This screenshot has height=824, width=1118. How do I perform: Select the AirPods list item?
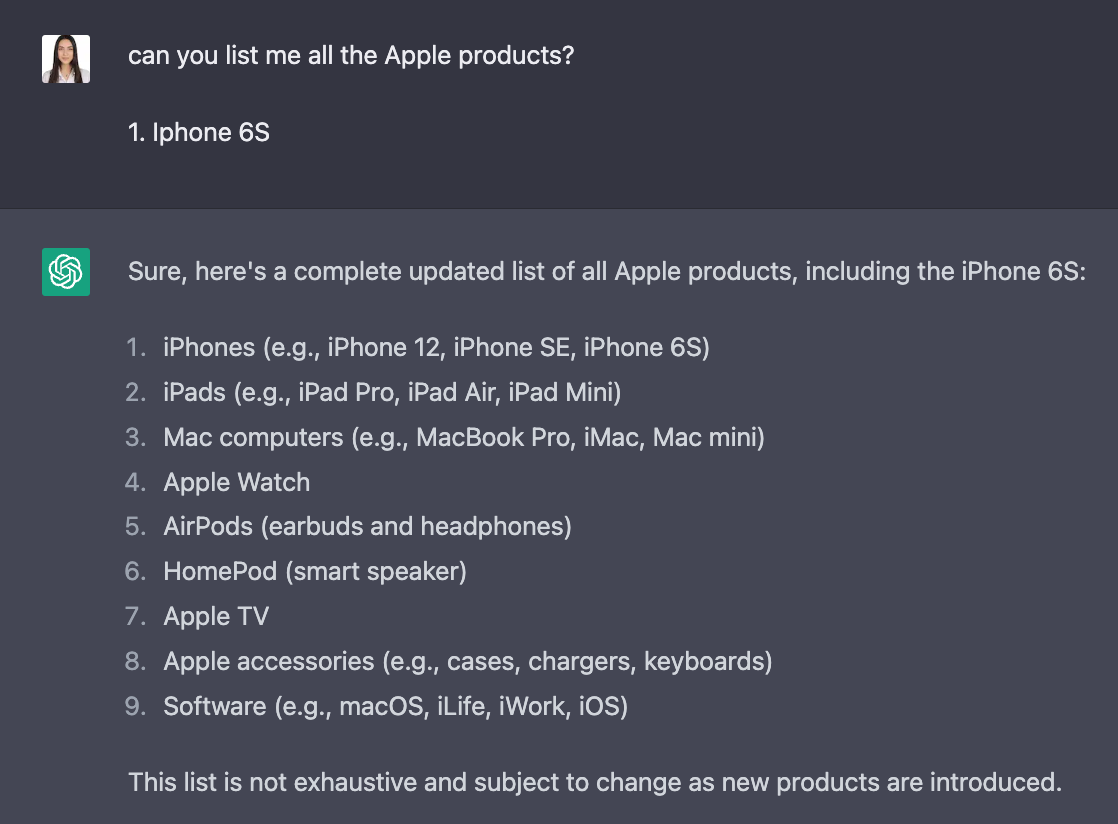point(367,527)
